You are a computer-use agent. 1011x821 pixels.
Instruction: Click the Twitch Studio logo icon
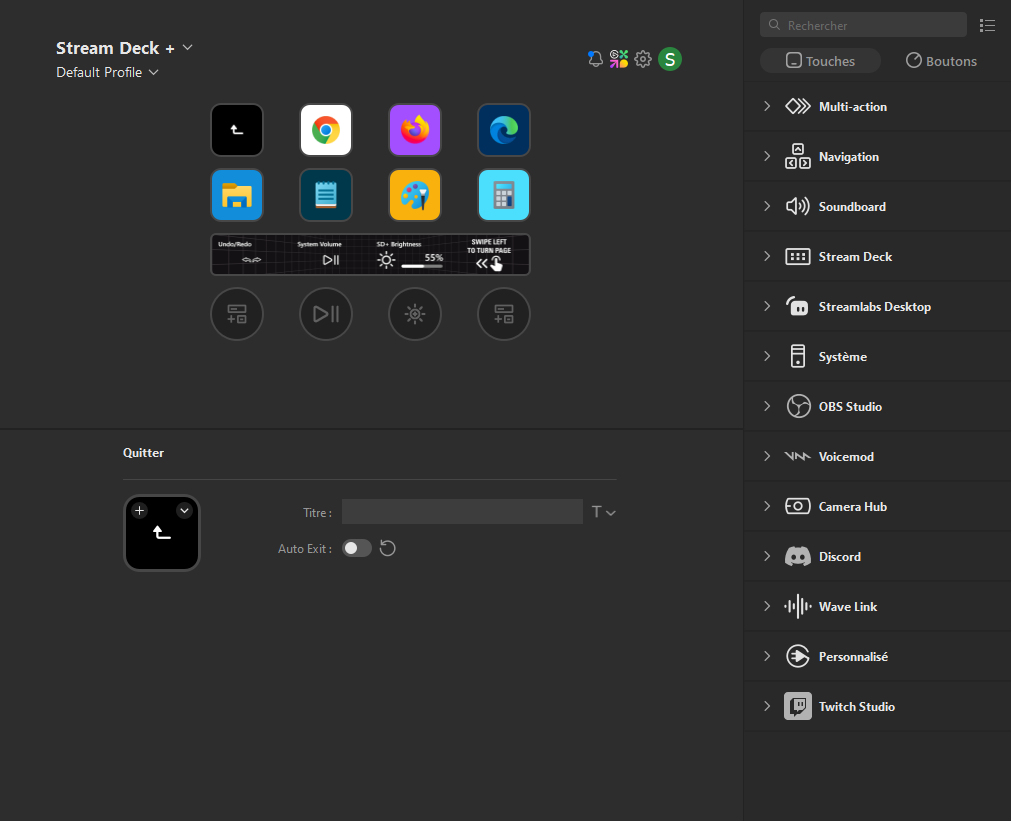click(x=798, y=706)
